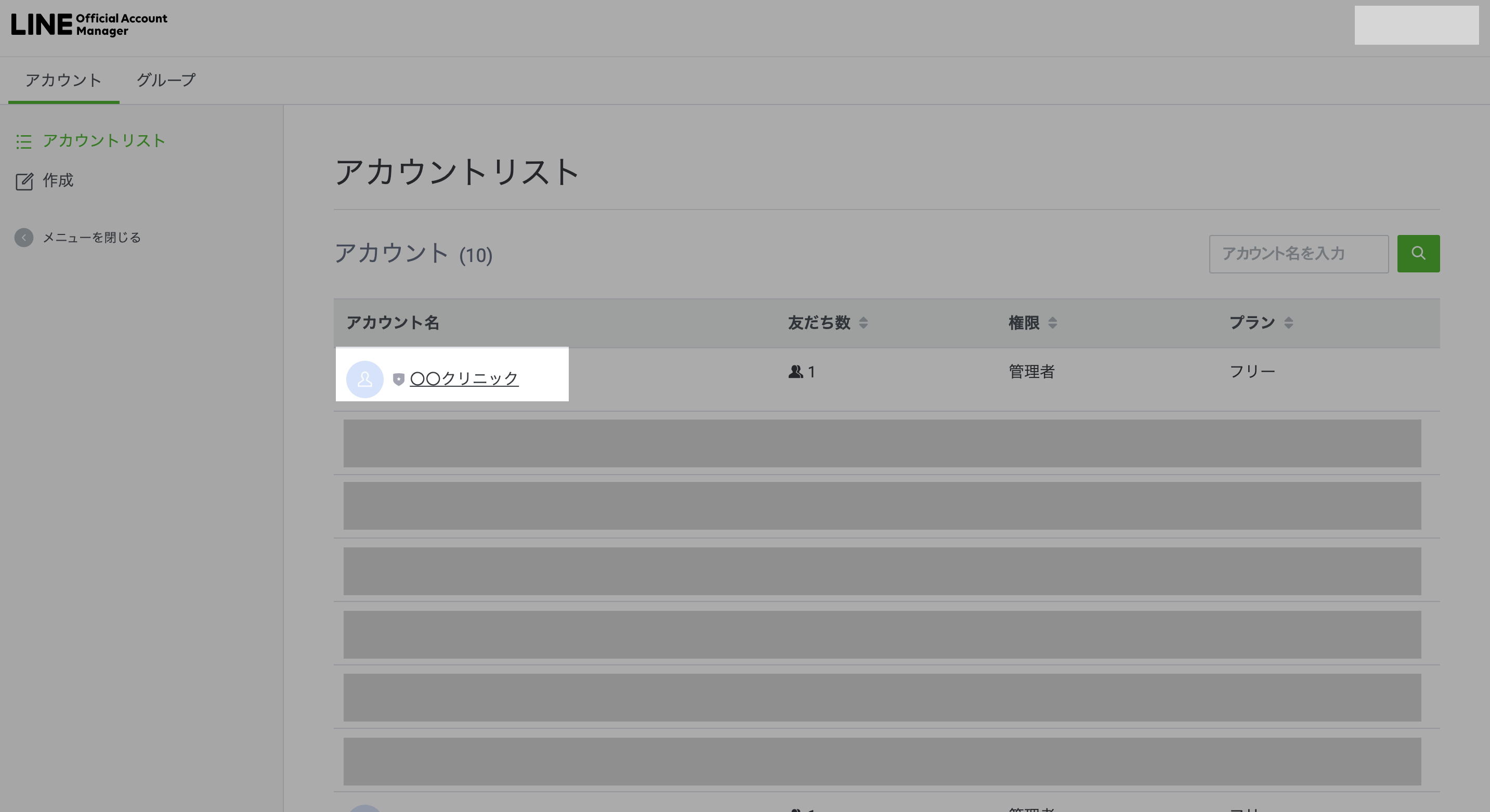Switch to the グループ tab
Screen dimensions: 1490x812
166,80
